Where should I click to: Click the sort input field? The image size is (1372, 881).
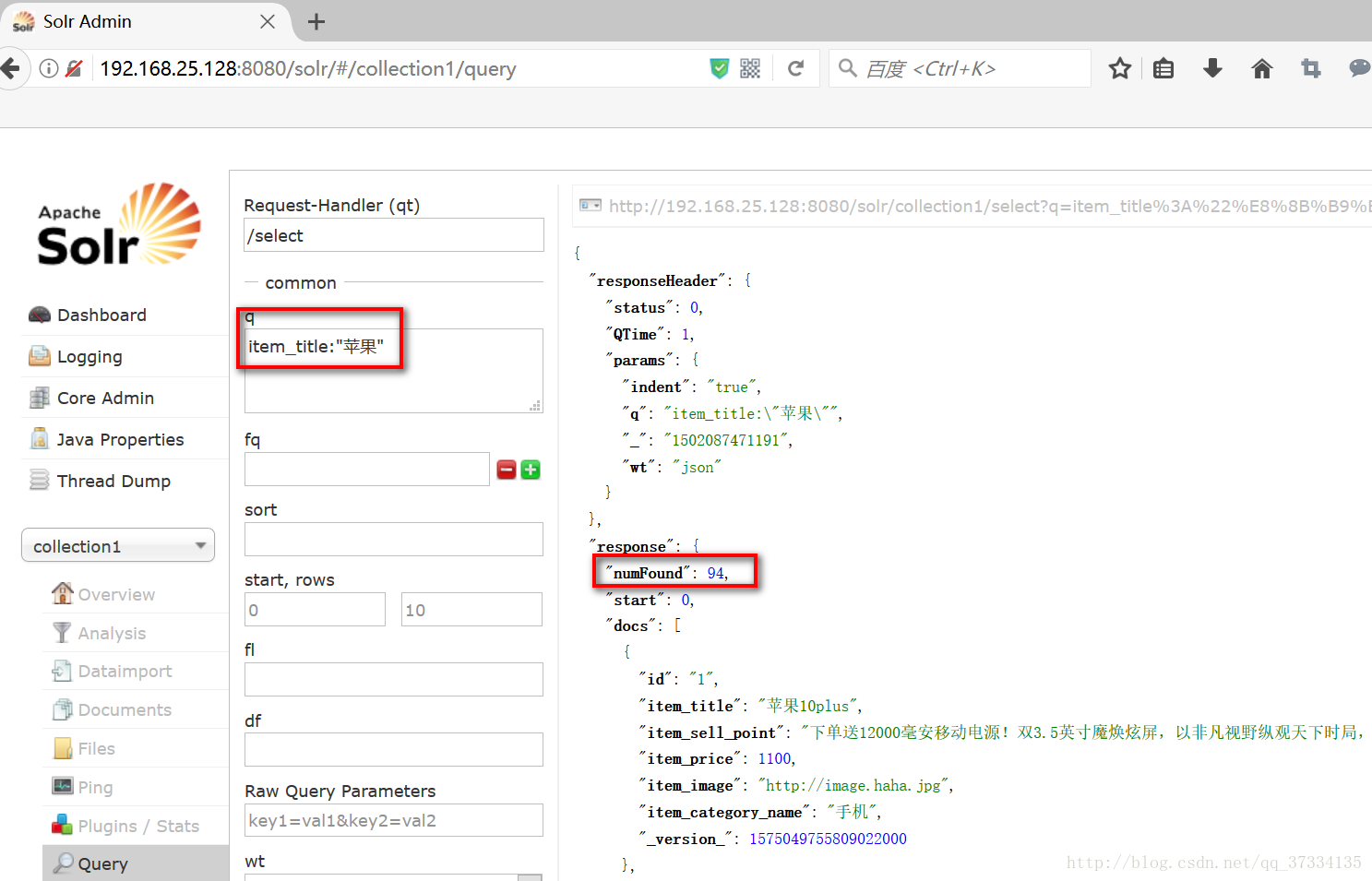click(394, 539)
